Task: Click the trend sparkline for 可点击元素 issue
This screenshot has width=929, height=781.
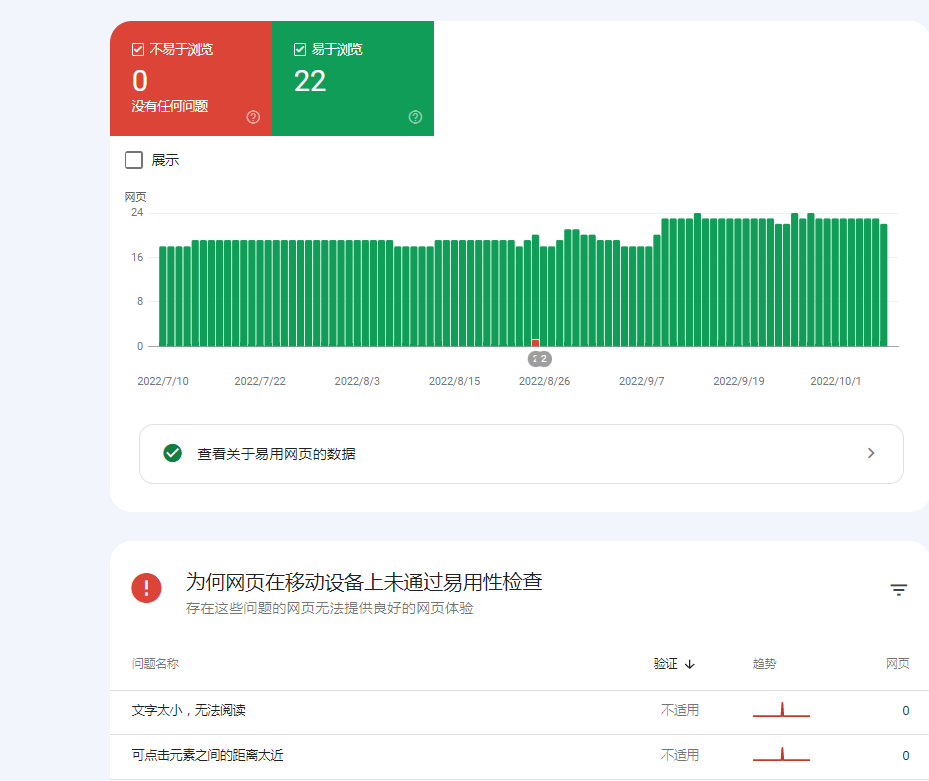Action: pyautogui.click(x=780, y=756)
